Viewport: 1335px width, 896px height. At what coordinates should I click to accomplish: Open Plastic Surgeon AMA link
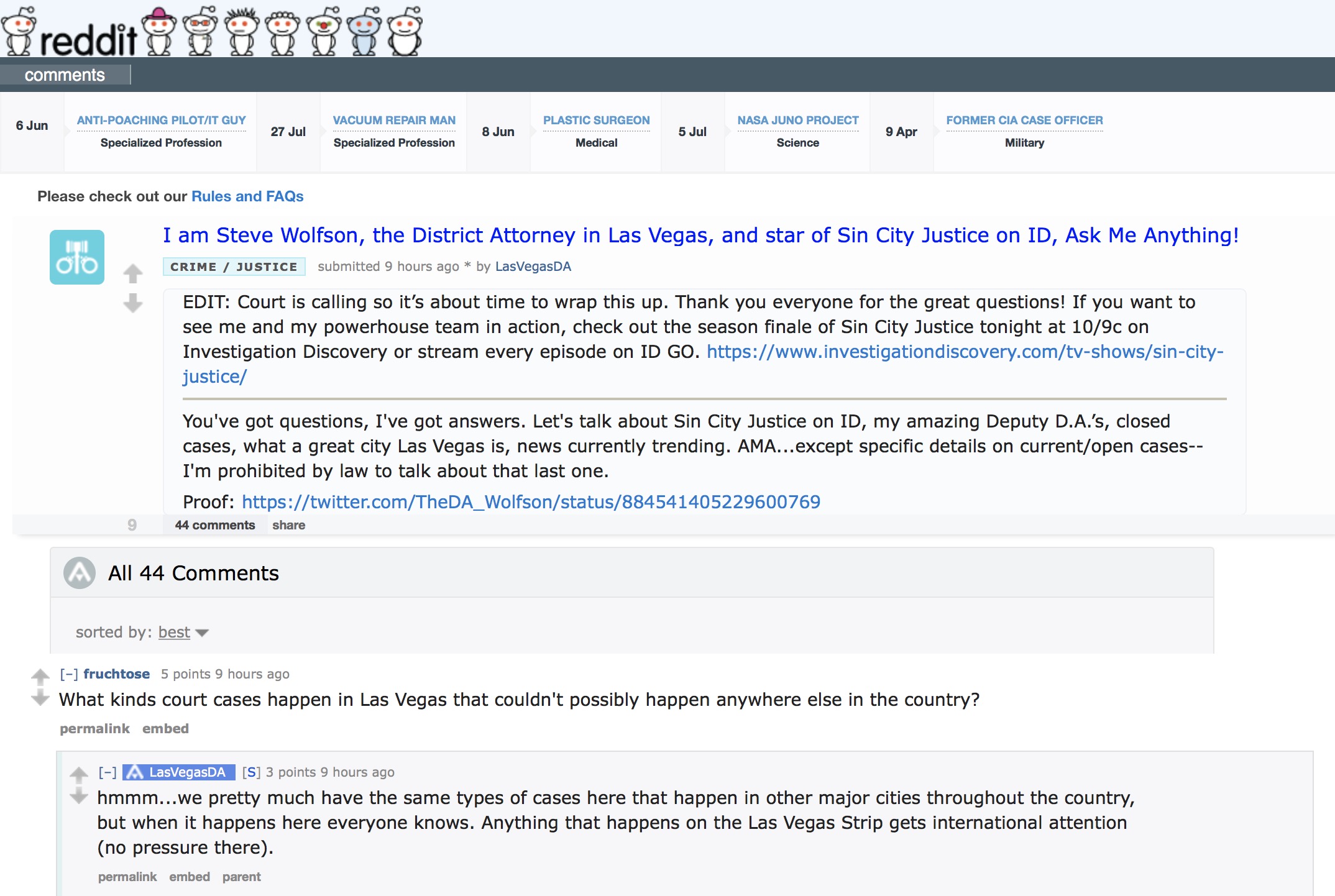[x=597, y=120]
